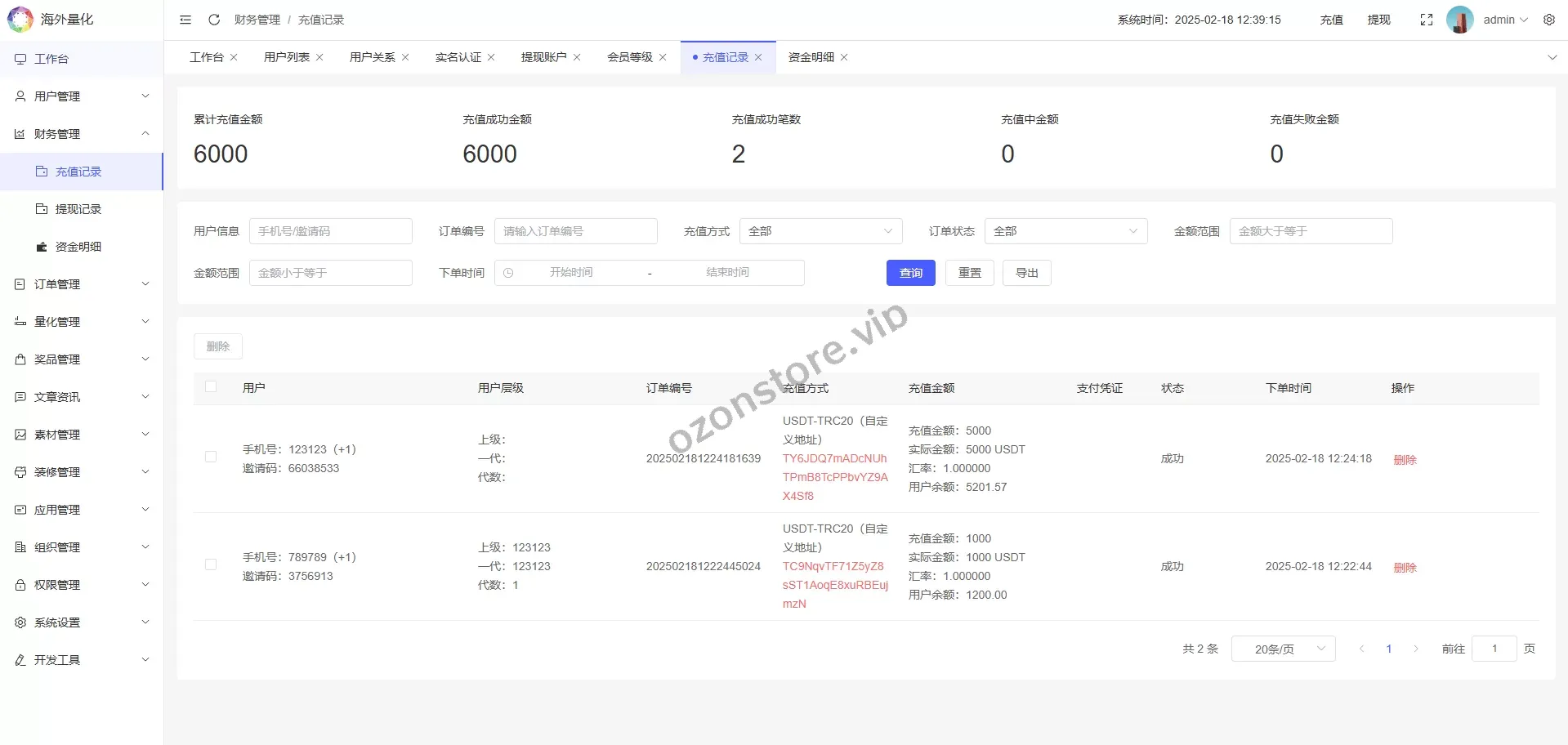The width and height of the screenshot is (1568, 745).
Task: Collapse sidebar with the hamburger menu icon
Action: click(x=185, y=20)
